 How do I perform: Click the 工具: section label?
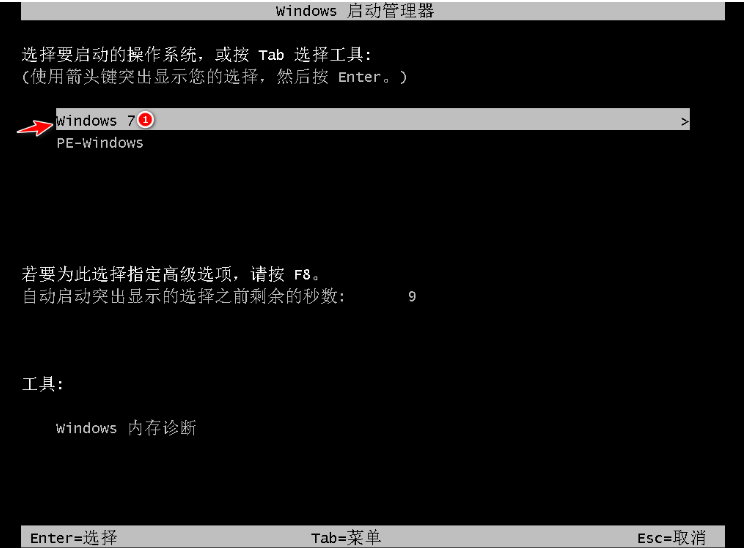click(42, 383)
